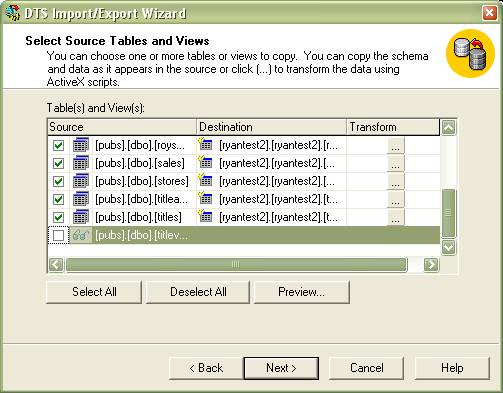This screenshot has width=503, height=393.
Task: Check the [pubs].[dbo].[titlev...] view checkbox
Action: 58,236
